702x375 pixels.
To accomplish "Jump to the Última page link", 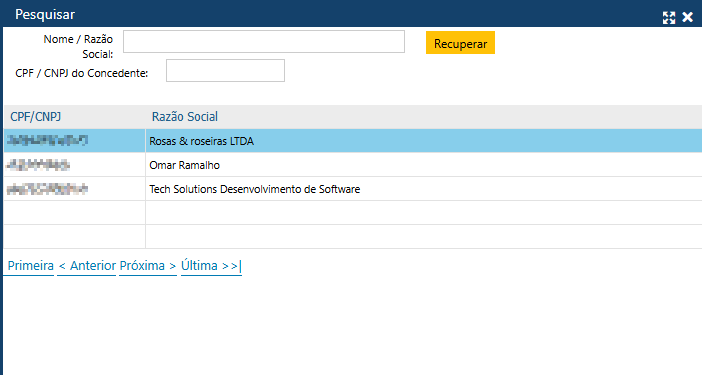I will tap(211, 266).
